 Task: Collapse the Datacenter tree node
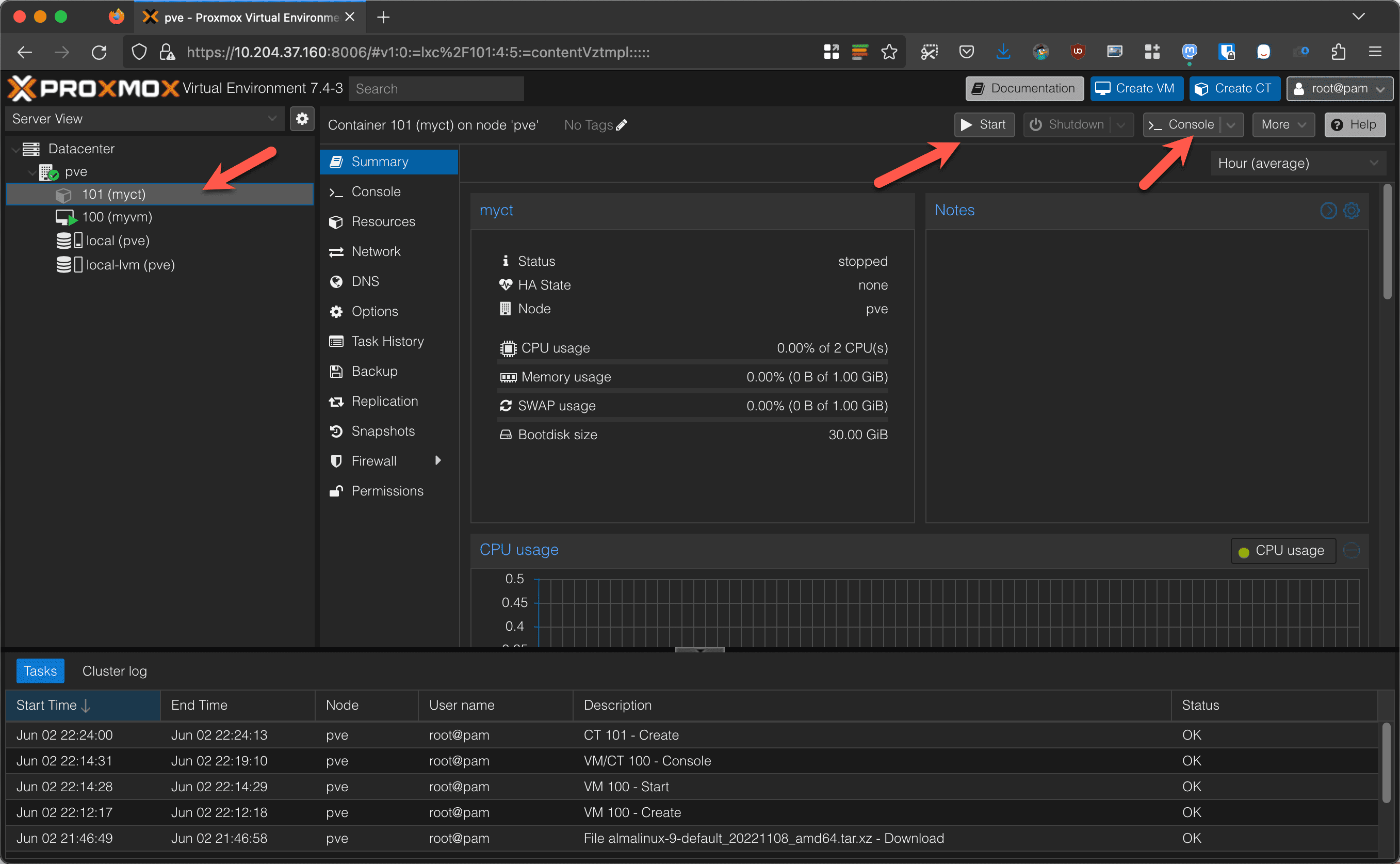point(15,149)
